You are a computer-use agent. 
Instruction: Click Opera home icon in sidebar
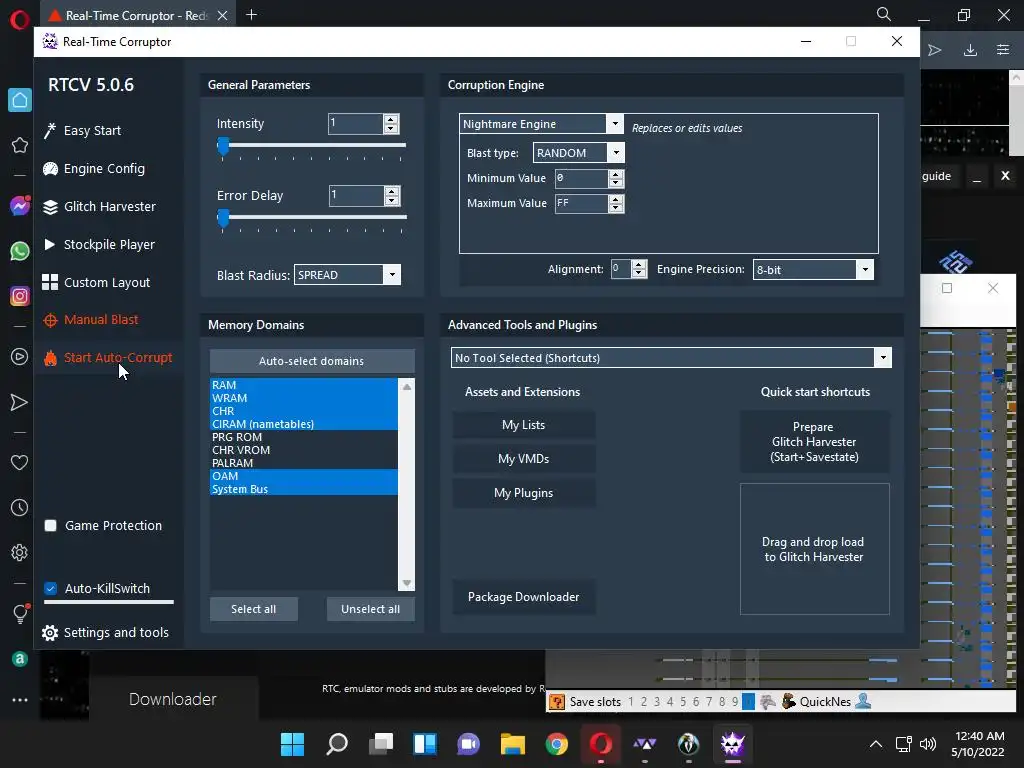coord(20,100)
